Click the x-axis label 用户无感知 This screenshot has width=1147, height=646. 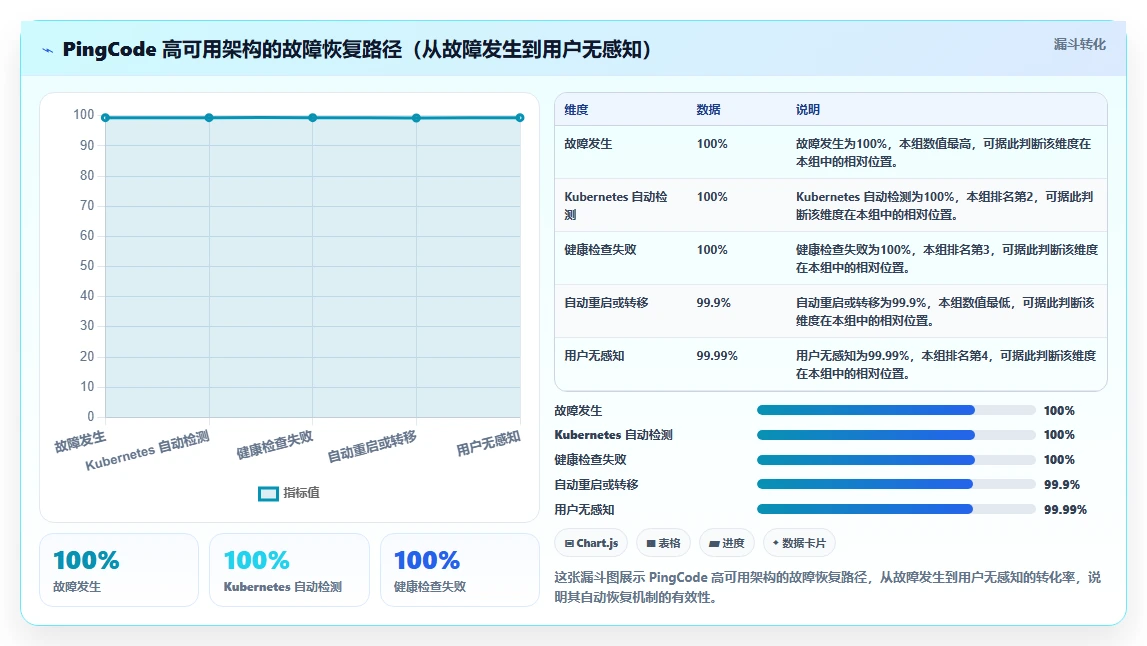click(x=488, y=443)
